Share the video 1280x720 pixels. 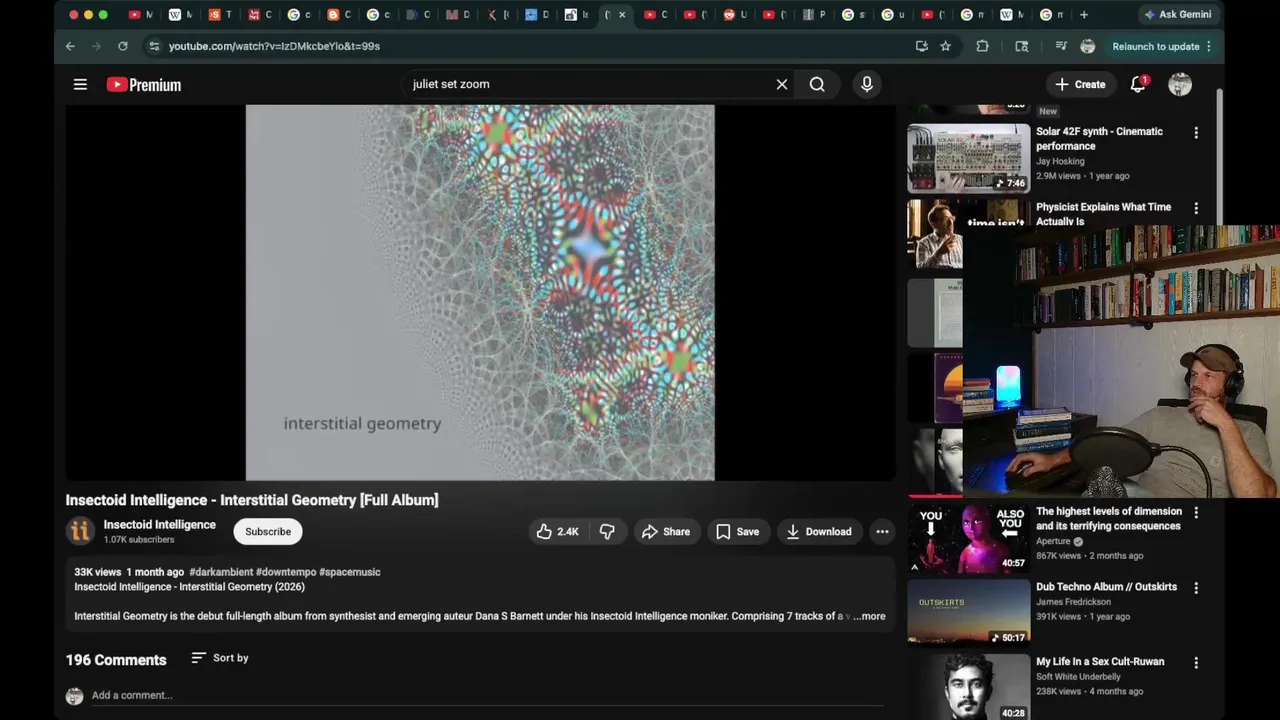coord(666,532)
